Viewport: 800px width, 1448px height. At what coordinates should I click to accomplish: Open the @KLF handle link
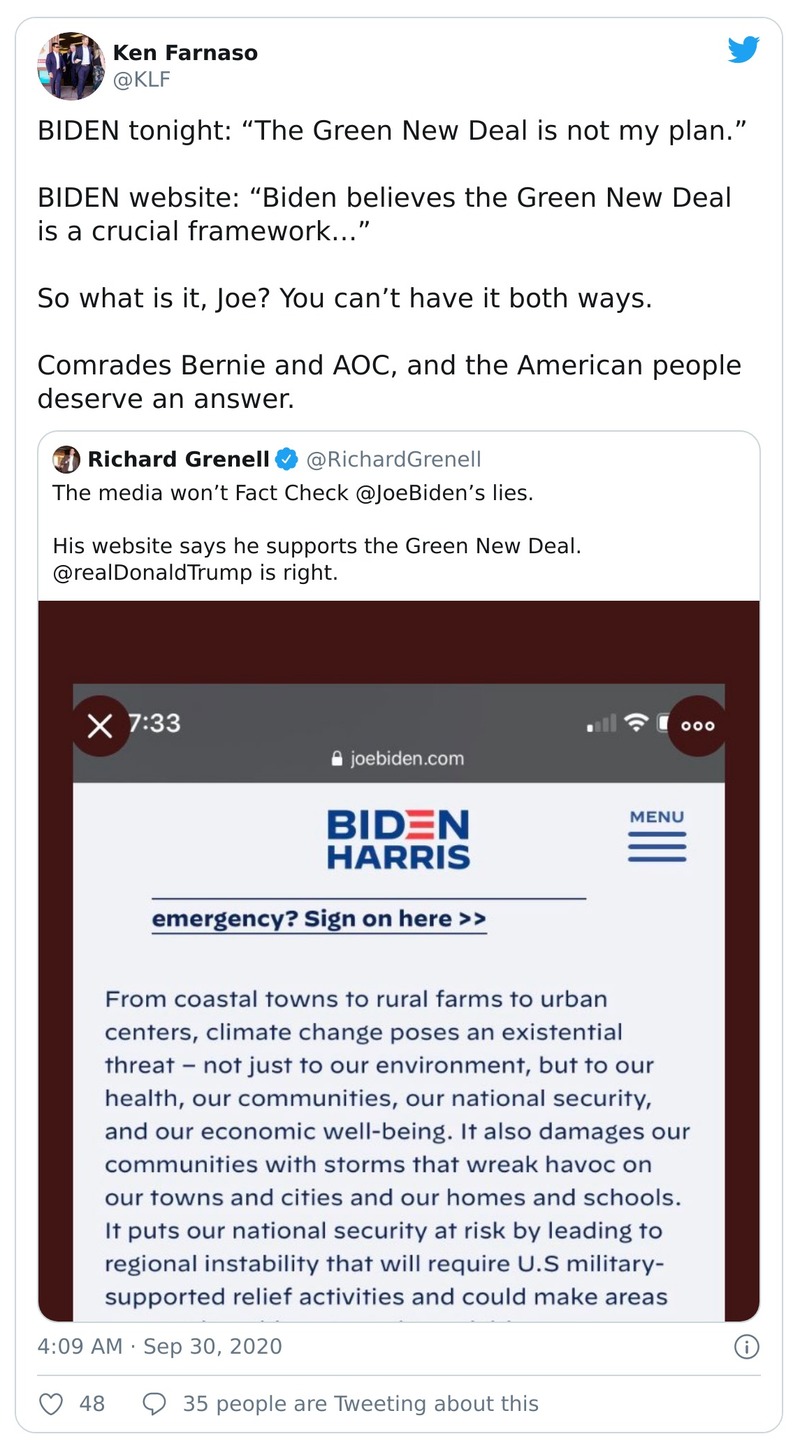[x=141, y=80]
